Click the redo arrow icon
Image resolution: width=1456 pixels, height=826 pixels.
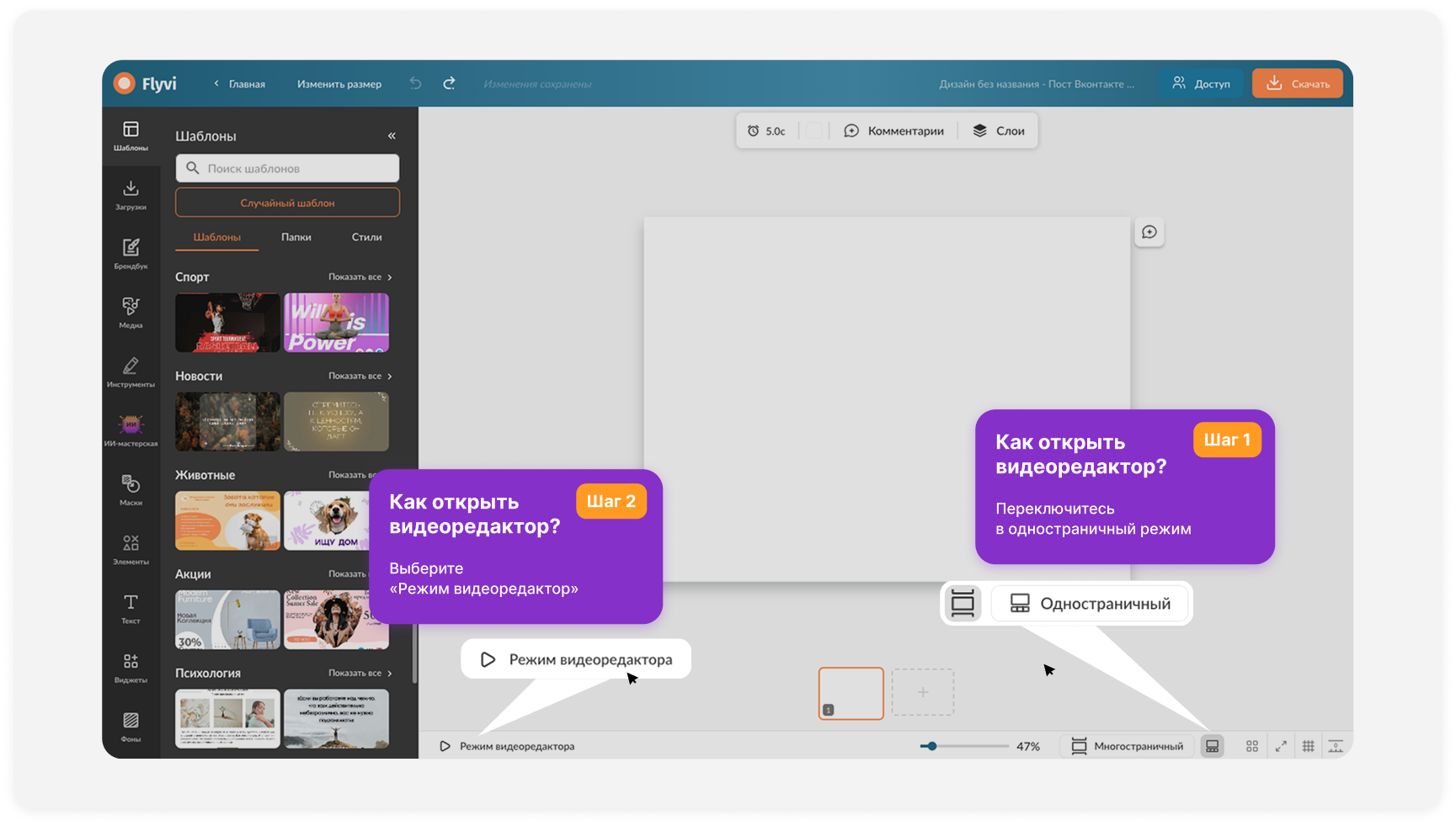pos(449,83)
